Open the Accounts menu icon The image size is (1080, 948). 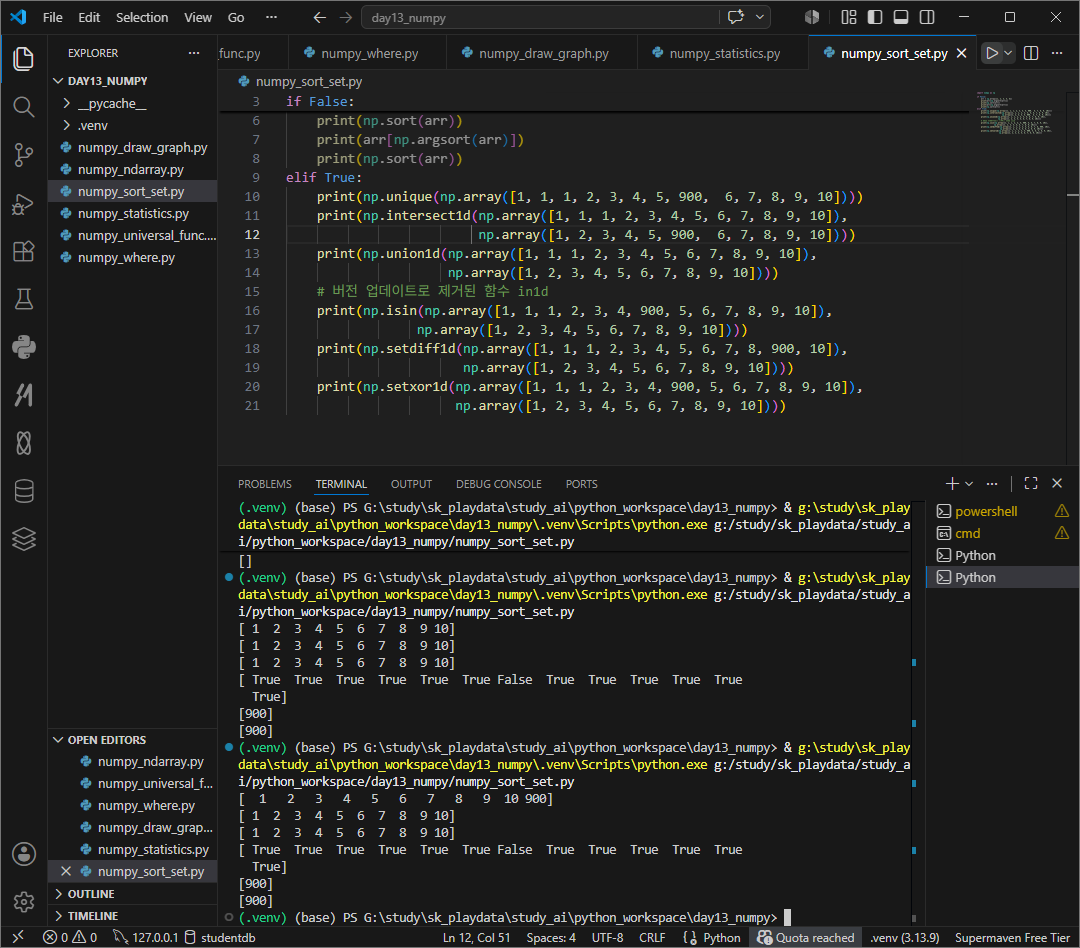pyautogui.click(x=23, y=854)
